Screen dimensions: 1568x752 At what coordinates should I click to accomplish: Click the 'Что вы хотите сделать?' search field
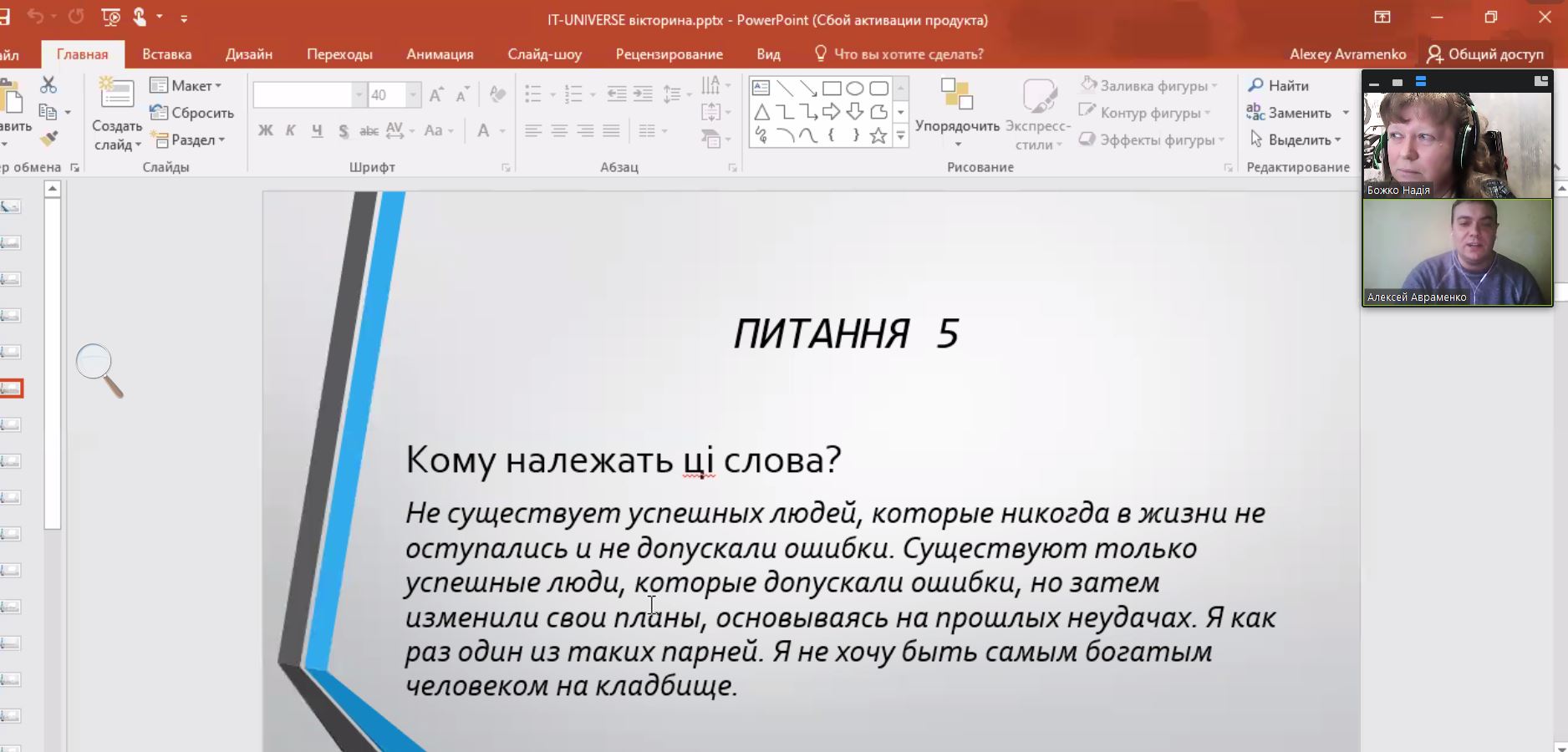pyautogui.click(x=908, y=54)
